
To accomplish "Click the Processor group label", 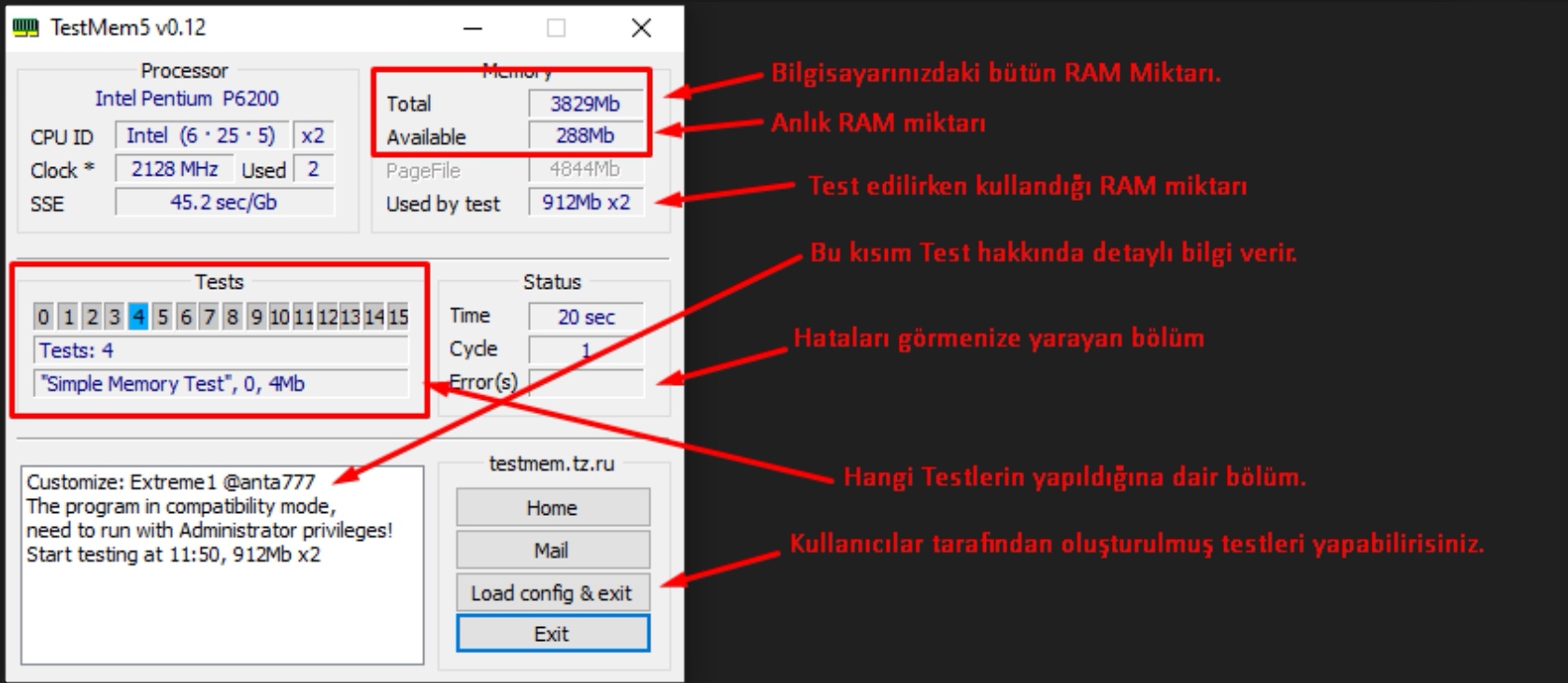I will click(x=184, y=71).
